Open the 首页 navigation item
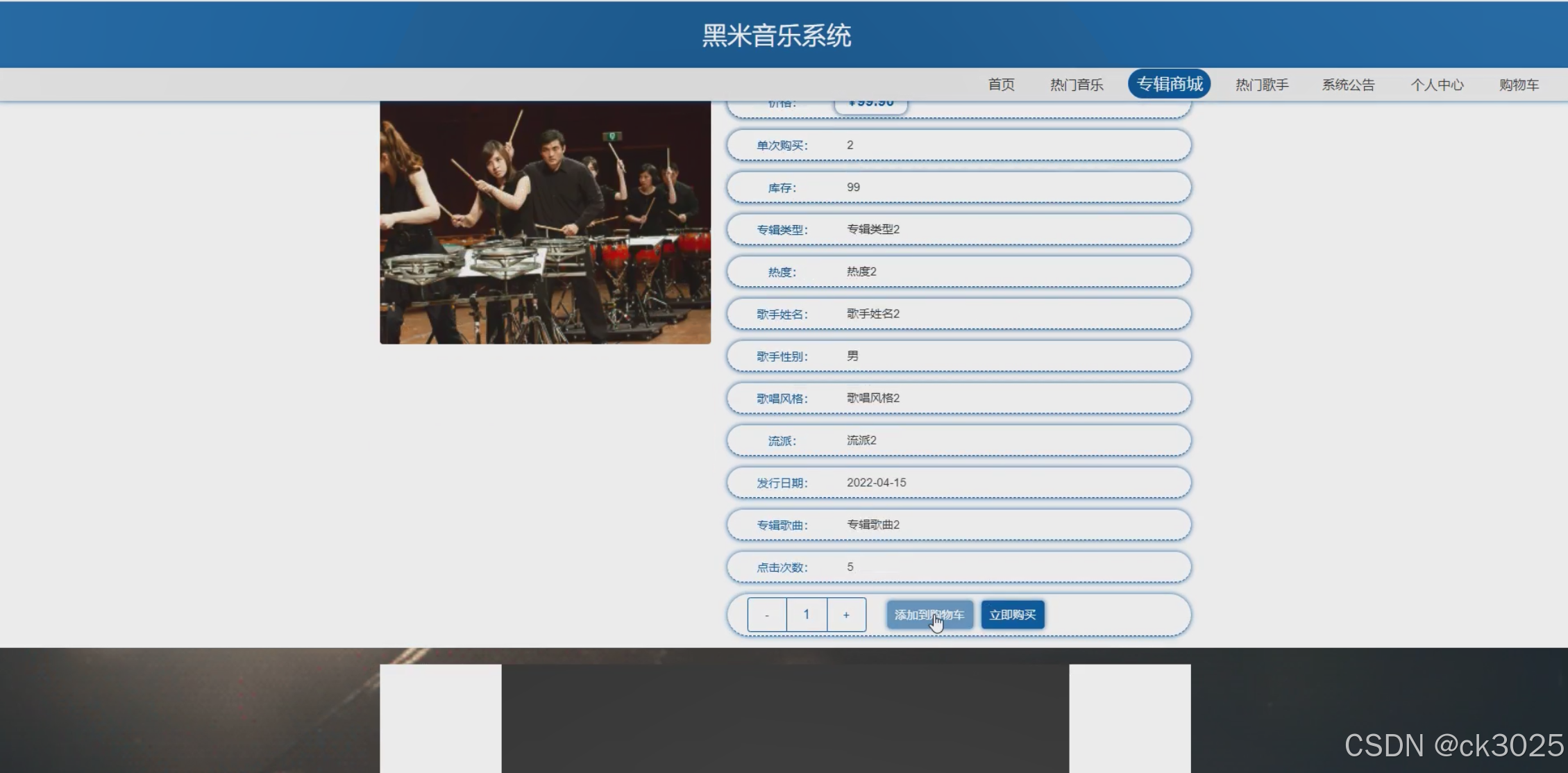This screenshot has width=1568, height=773. [1001, 85]
